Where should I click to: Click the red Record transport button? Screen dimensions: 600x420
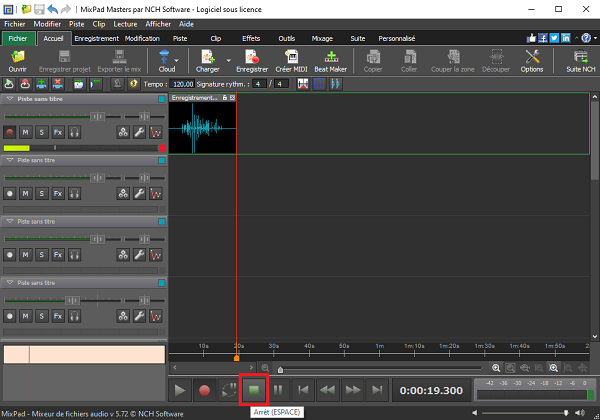point(204,390)
